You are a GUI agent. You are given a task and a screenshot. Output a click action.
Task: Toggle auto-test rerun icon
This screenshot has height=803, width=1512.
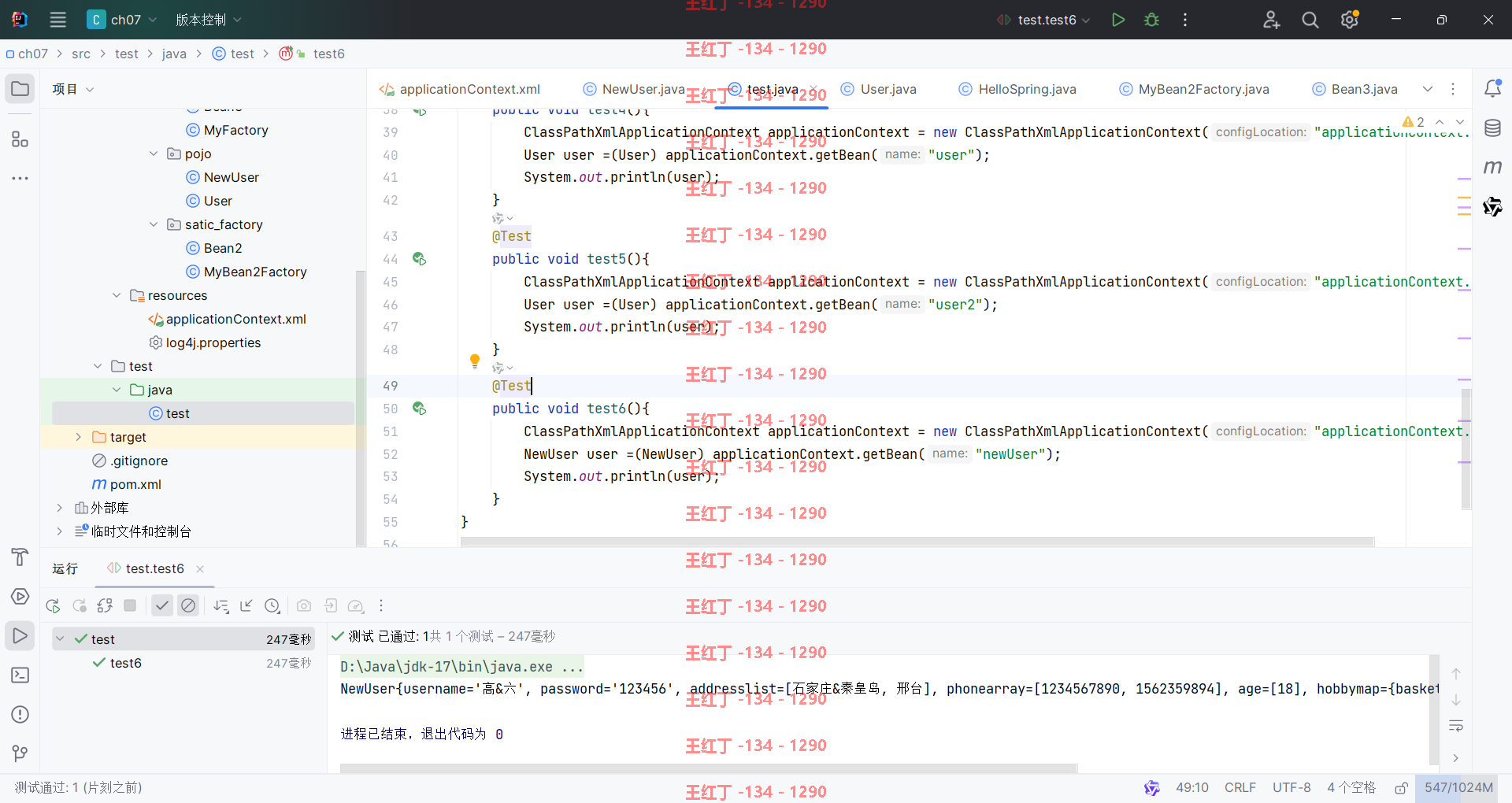point(105,605)
